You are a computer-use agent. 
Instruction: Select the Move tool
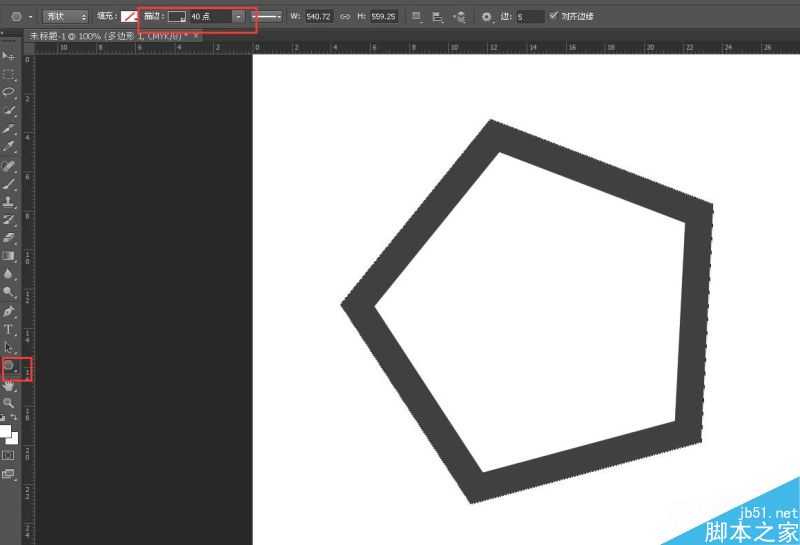(9, 56)
